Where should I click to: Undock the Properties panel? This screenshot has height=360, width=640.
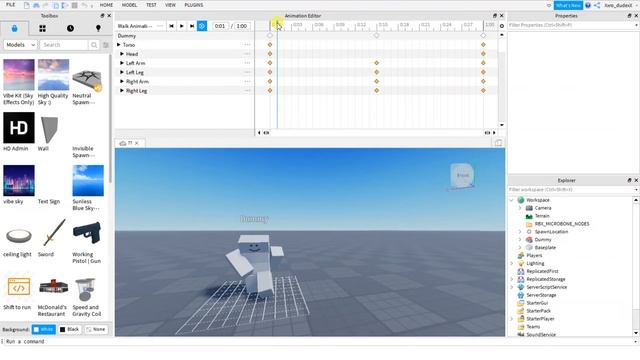click(x=629, y=16)
